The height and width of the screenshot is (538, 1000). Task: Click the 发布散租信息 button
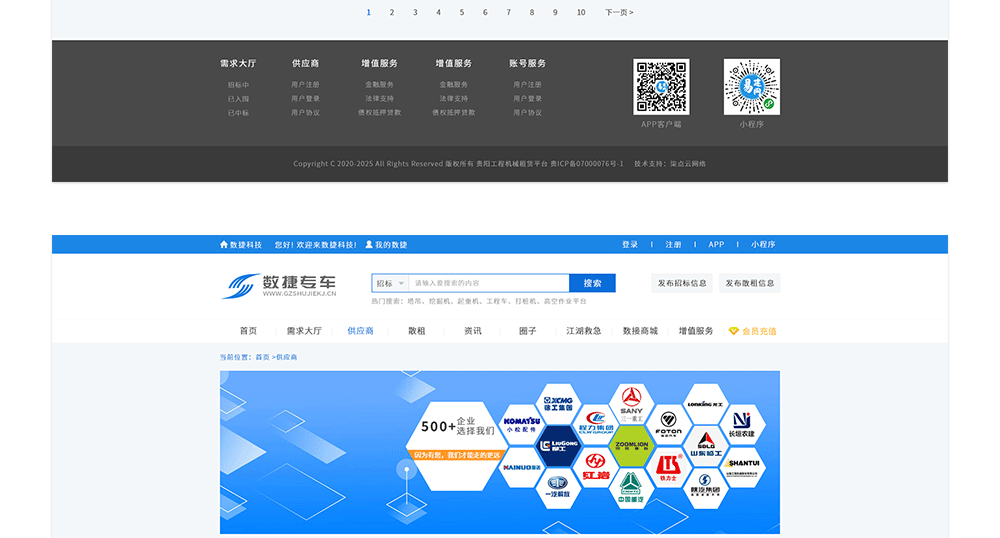[749, 283]
